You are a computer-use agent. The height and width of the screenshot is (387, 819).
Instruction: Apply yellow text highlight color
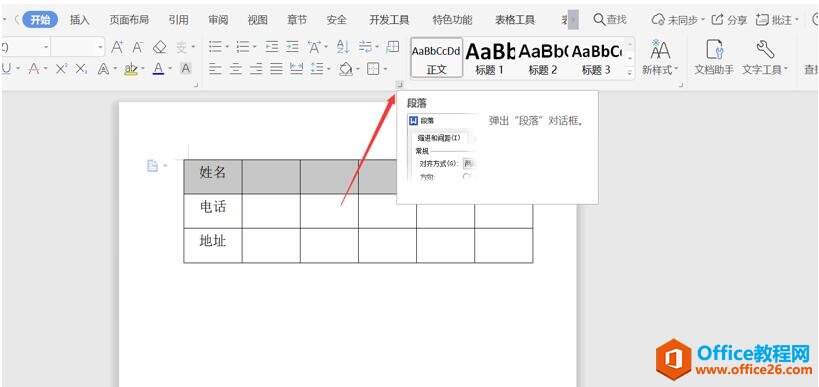(x=131, y=68)
